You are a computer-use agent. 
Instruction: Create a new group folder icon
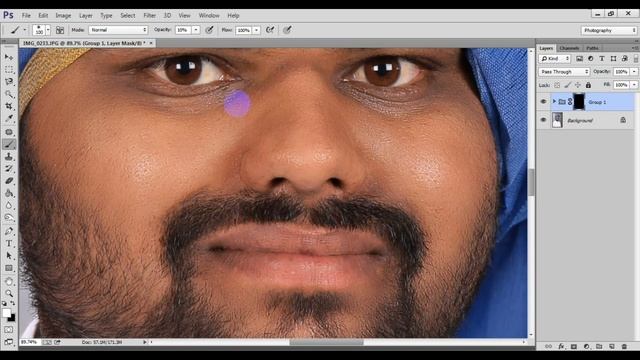click(599, 346)
